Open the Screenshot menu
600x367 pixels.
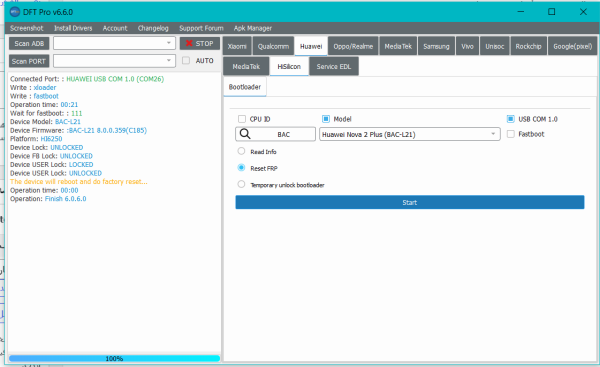[x=26, y=28]
